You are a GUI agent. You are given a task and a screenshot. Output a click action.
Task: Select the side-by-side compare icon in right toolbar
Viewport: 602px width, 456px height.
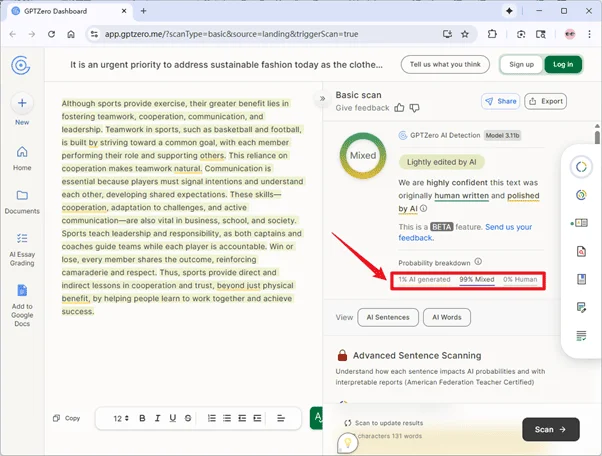click(580, 223)
